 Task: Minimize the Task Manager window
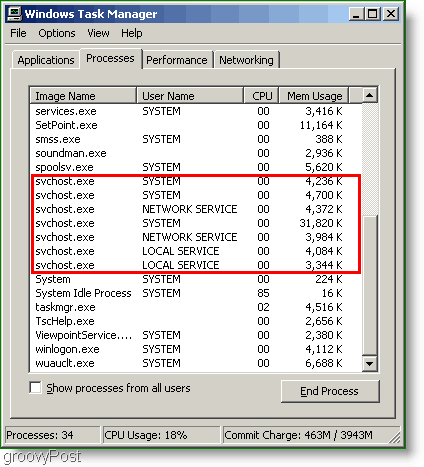(356, 14)
